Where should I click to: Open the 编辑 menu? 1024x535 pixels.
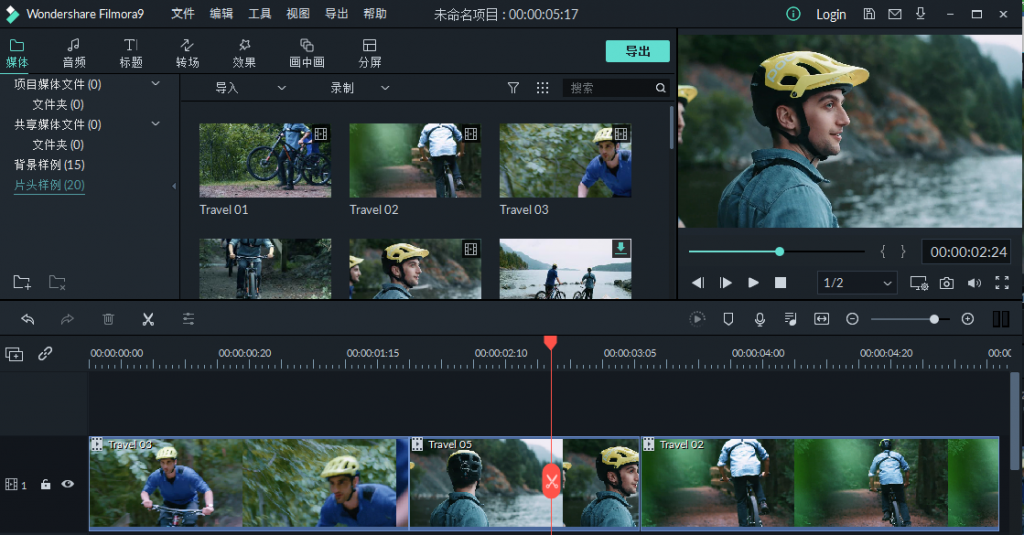tap(221, 14)
